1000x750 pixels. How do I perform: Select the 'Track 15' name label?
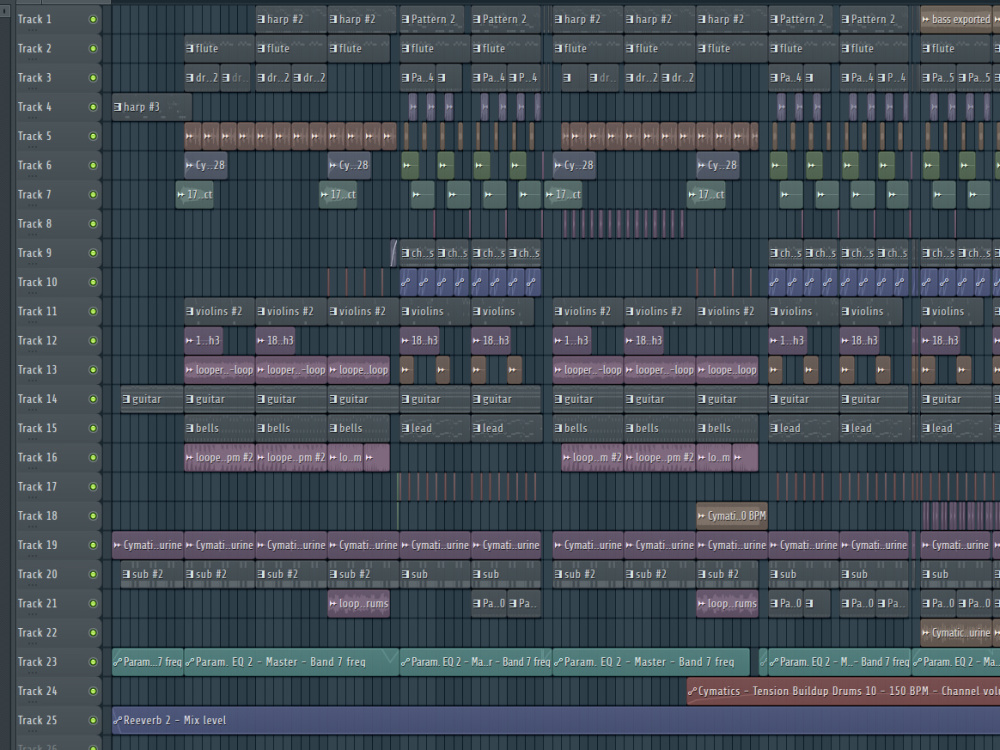pyautogui.click(x=37, y=428)
